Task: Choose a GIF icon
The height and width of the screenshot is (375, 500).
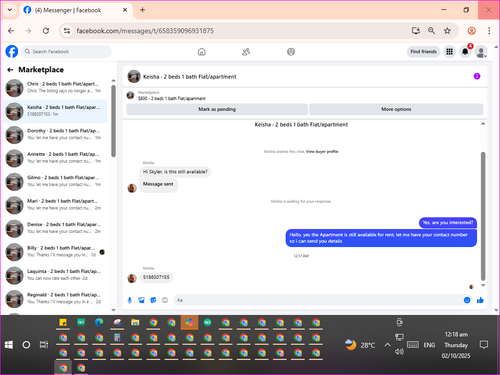Action: coord(165,300)
